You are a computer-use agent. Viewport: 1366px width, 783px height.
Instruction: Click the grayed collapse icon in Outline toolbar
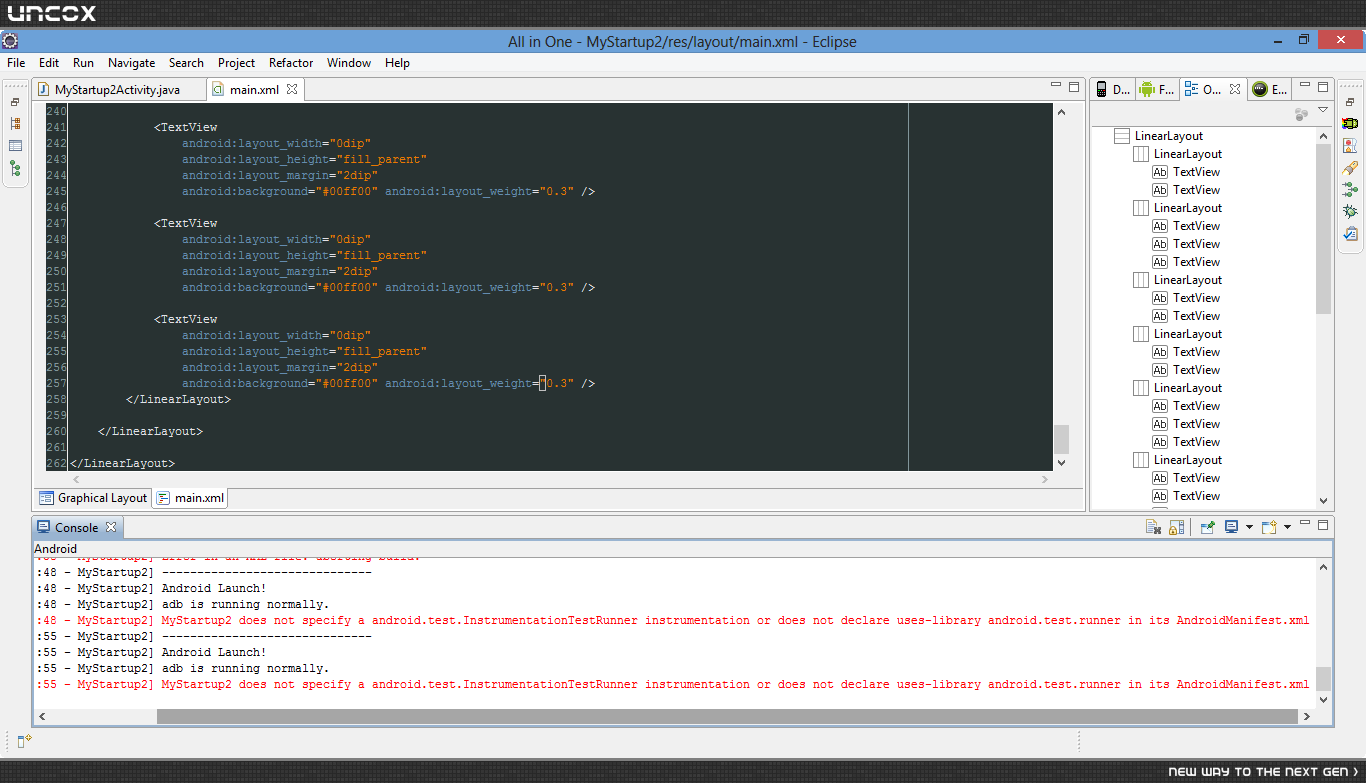[1301, 114]
